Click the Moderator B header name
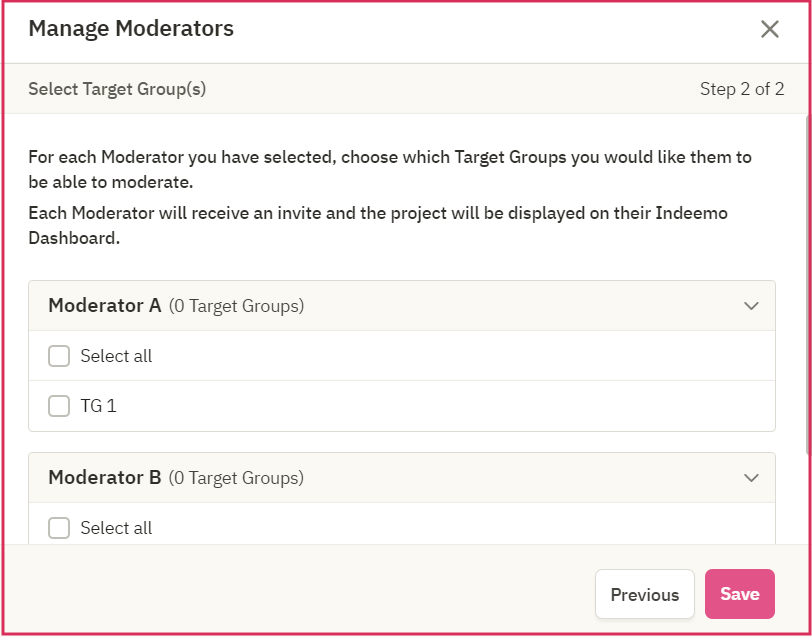 105,477
